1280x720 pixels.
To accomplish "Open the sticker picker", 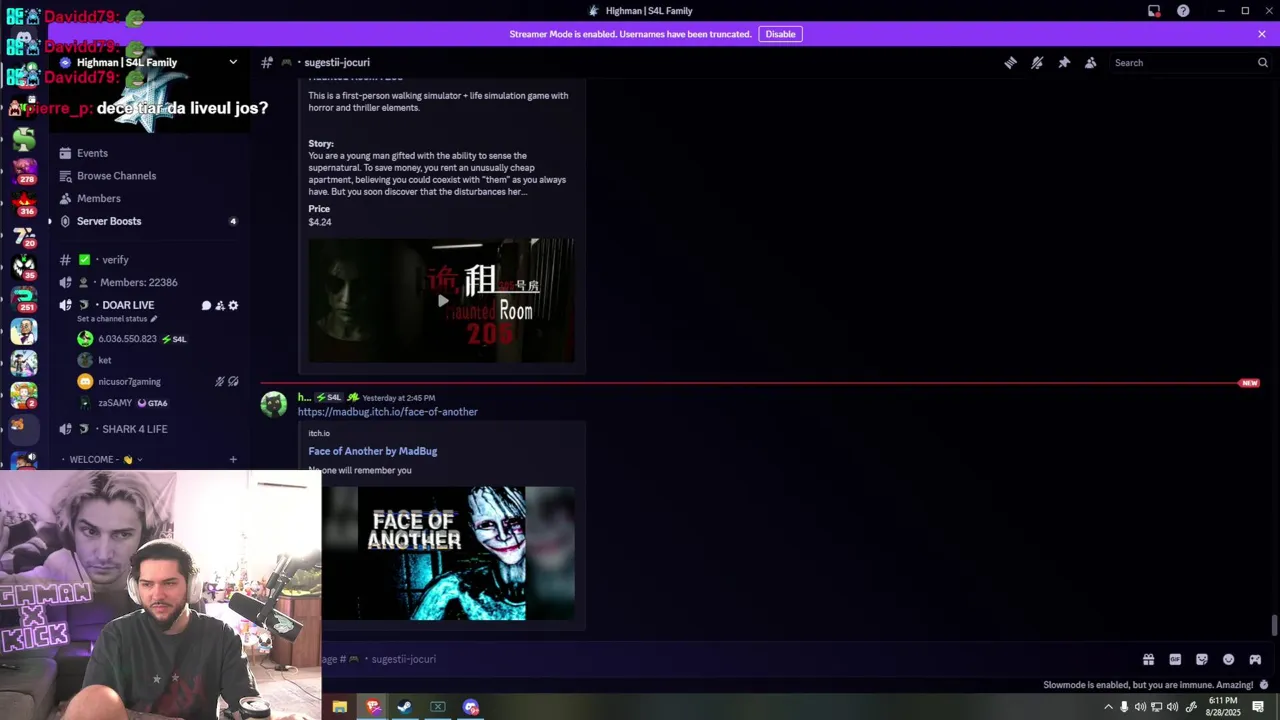I will click(x=1202, y=659).
